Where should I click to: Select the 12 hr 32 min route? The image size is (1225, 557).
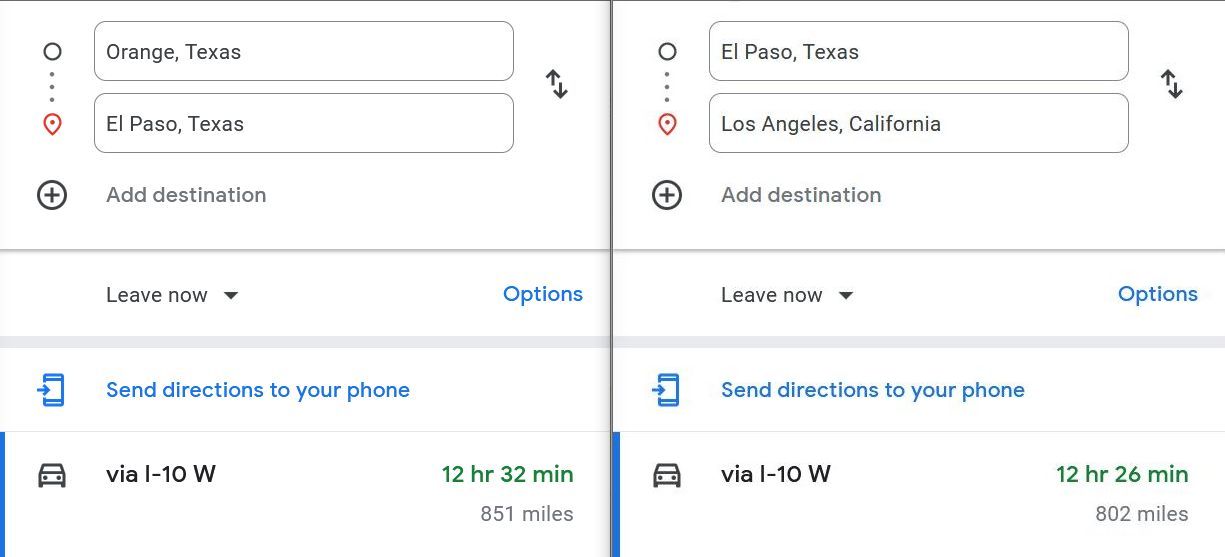click(x=305, y=494)
